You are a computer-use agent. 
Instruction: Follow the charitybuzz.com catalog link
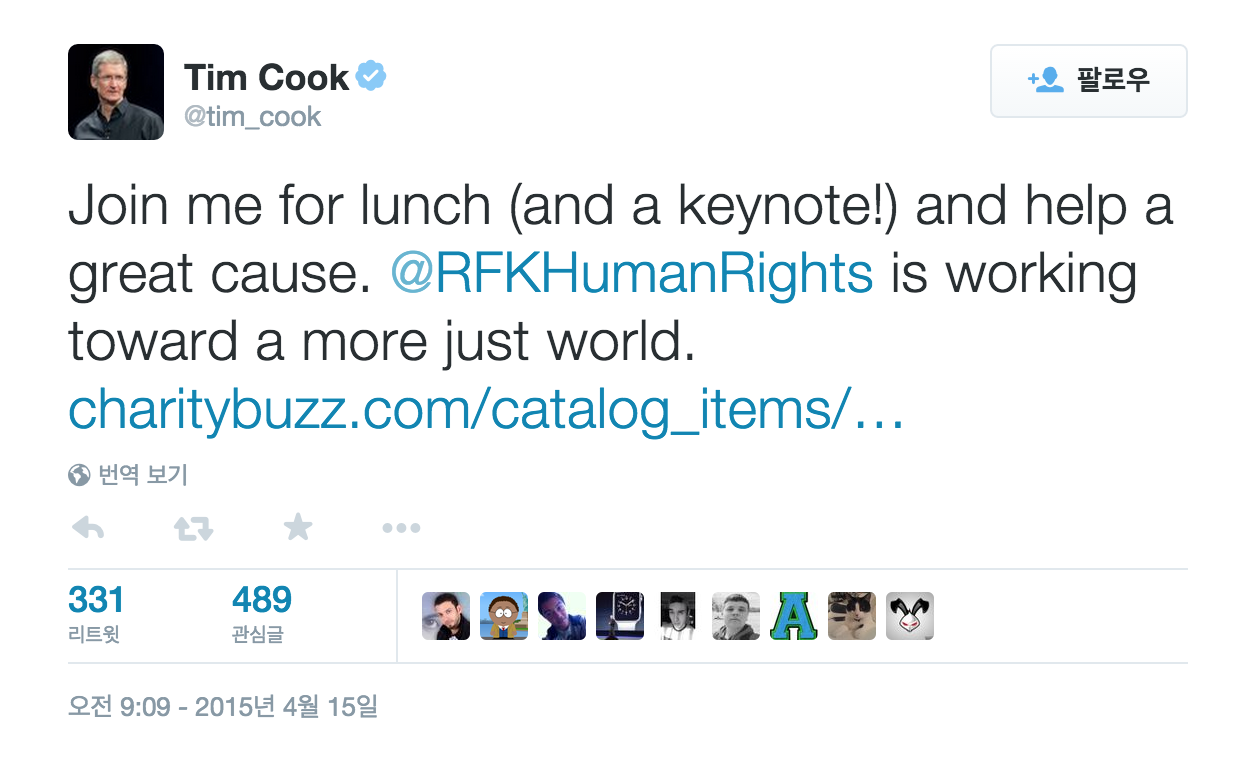[x=486, y=410]
